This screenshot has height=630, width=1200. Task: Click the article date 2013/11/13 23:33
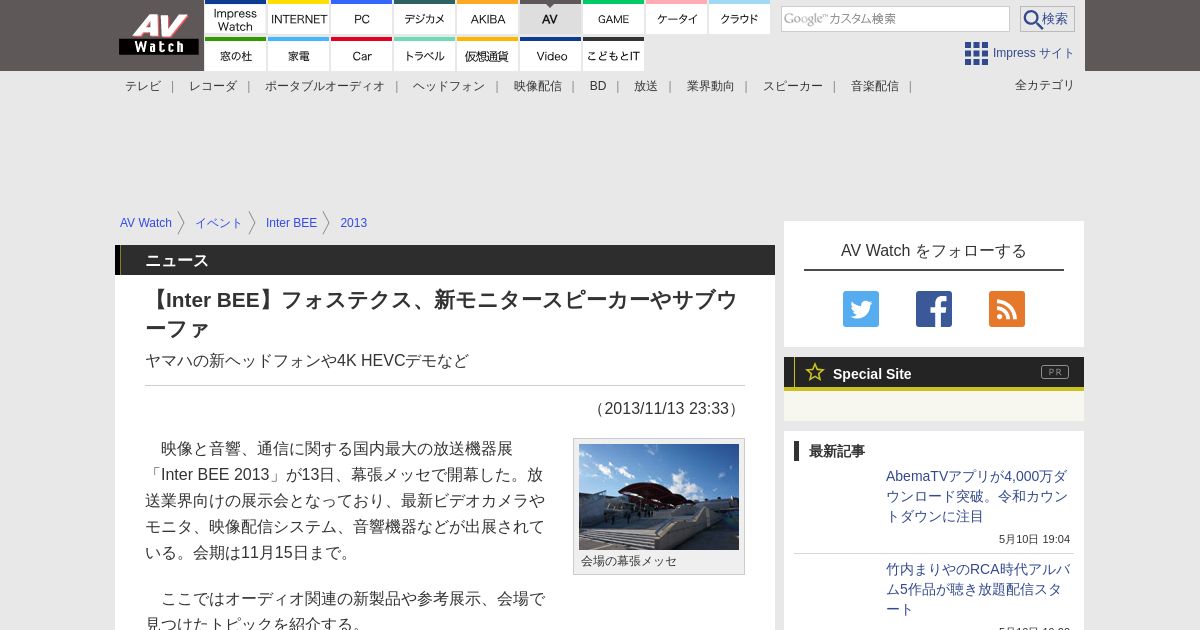click(667, 408)
